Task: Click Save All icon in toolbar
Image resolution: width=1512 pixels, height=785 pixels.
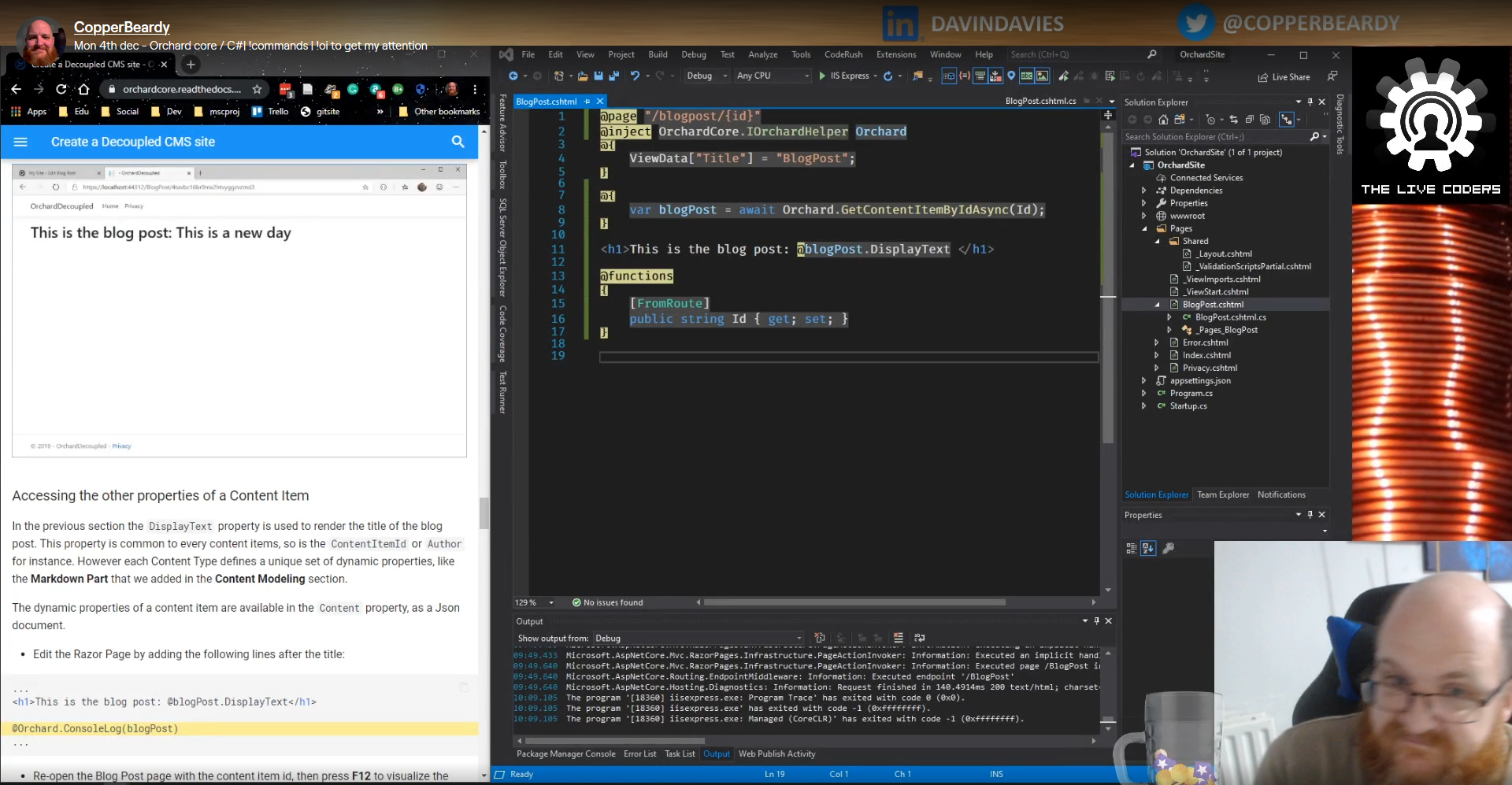Action: tap(613, 76)
